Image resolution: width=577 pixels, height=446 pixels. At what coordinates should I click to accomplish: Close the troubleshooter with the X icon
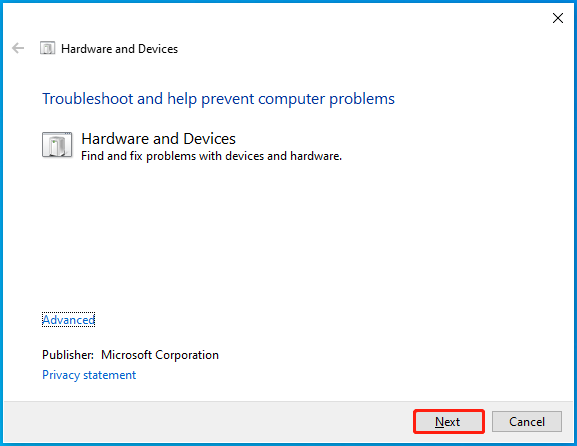(x=558, y=18)
